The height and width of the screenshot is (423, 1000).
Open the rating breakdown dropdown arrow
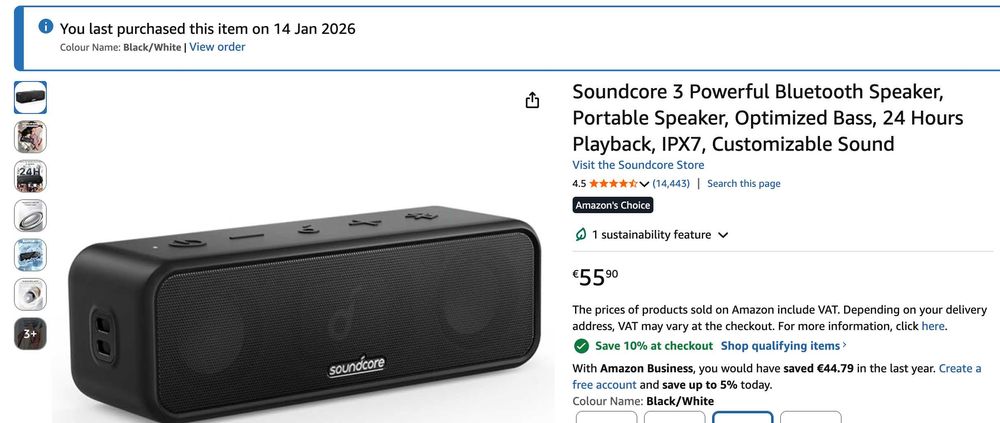click(x=644, y=184)
